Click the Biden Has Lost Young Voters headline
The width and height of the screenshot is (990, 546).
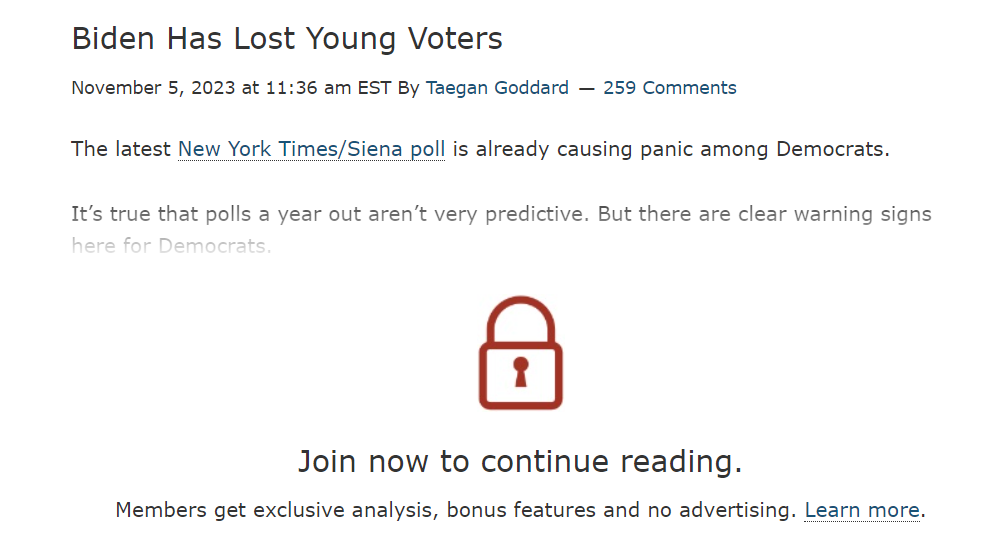pyautogui.click(x=287, y=39)
